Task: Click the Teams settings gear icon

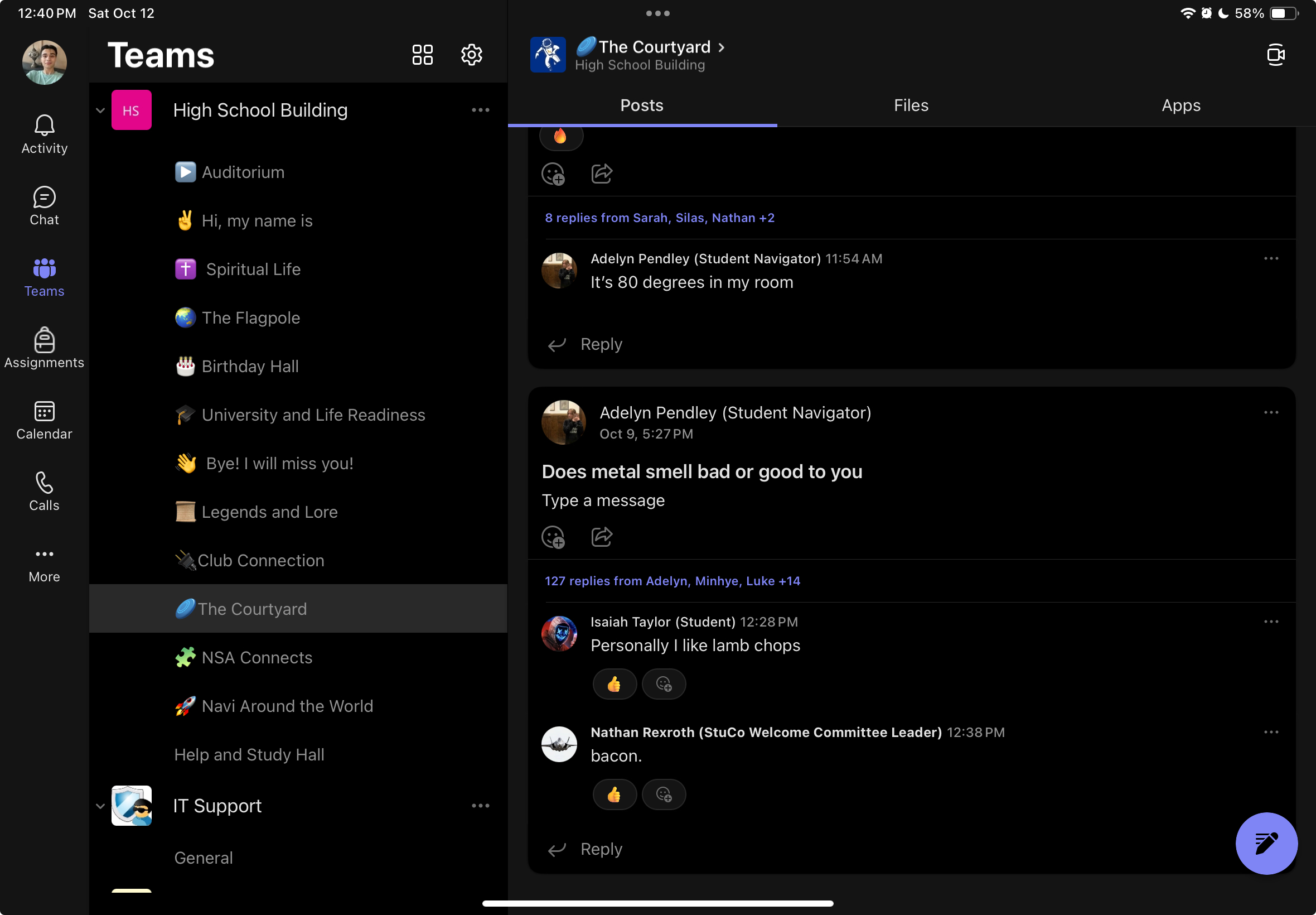Action: [472, 55]
